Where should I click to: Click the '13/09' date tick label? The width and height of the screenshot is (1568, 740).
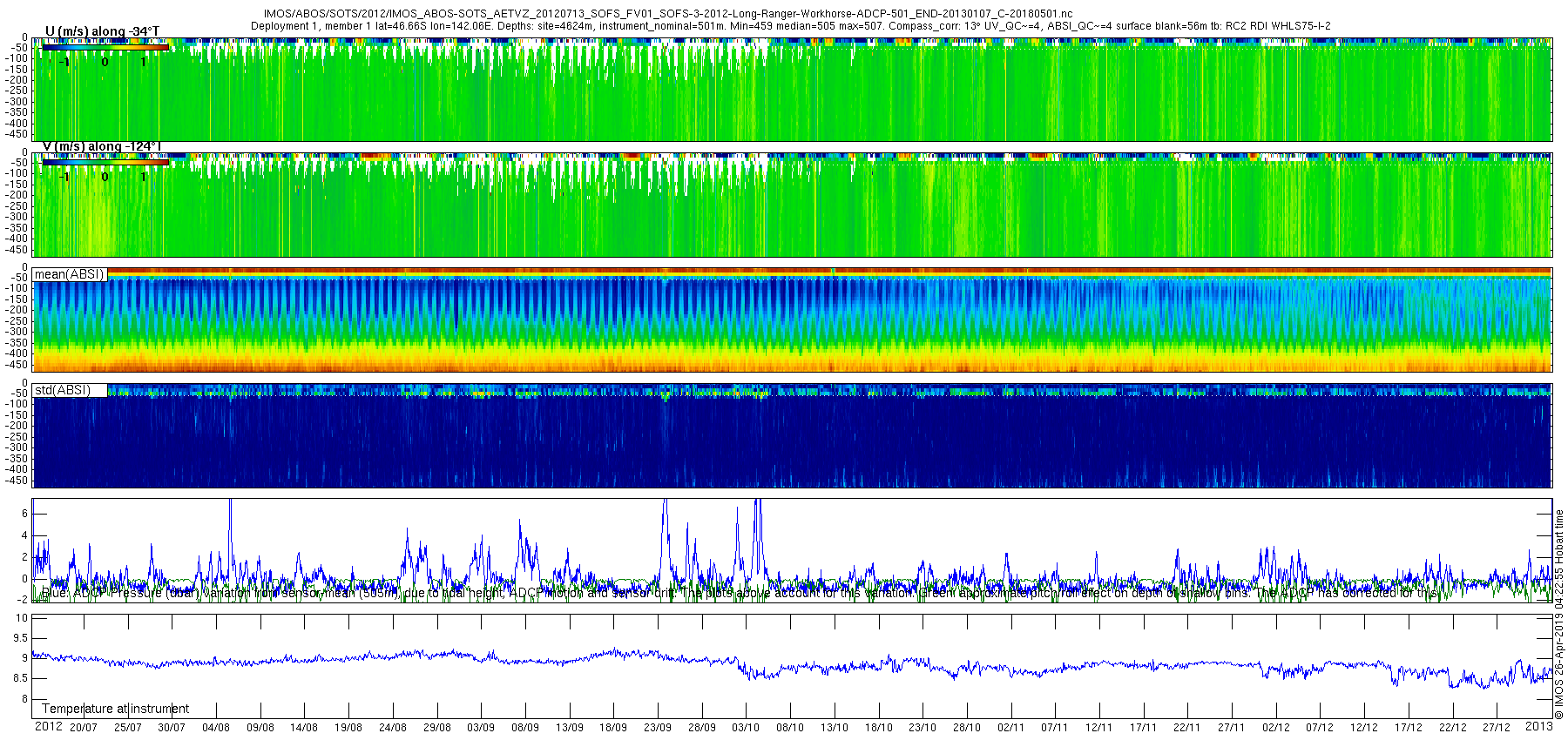(570, 728)
